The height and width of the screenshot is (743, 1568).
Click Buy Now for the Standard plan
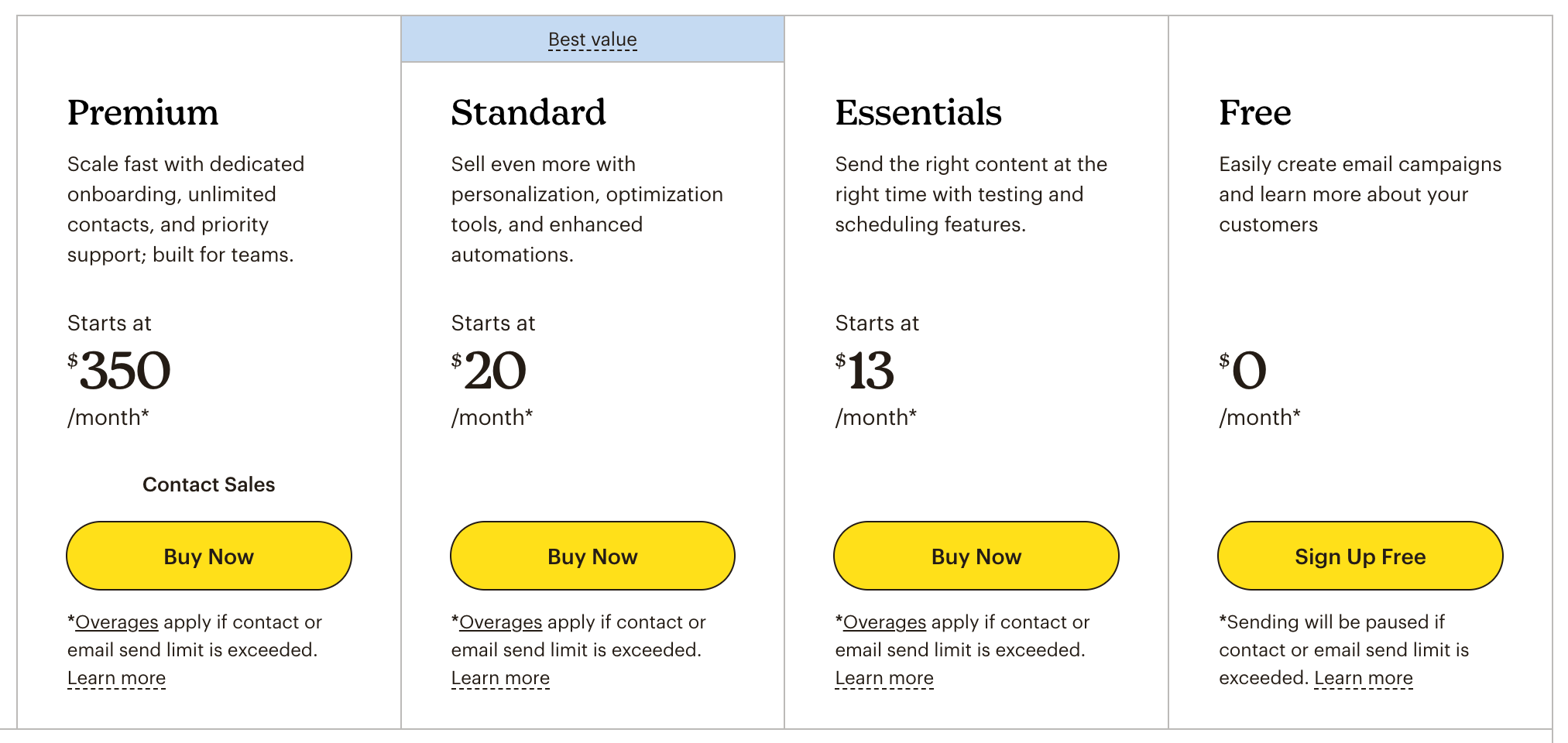[592, 556]
